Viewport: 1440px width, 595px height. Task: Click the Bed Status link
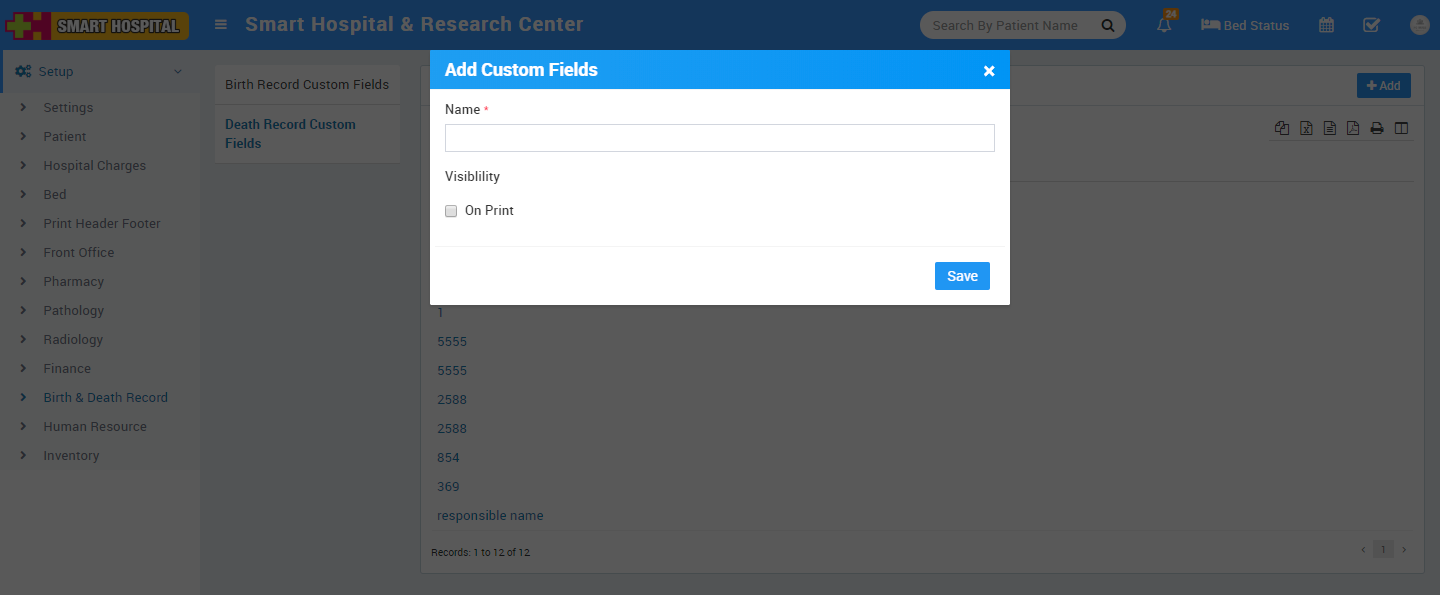pyautogui.click(x=1245, y=26)
